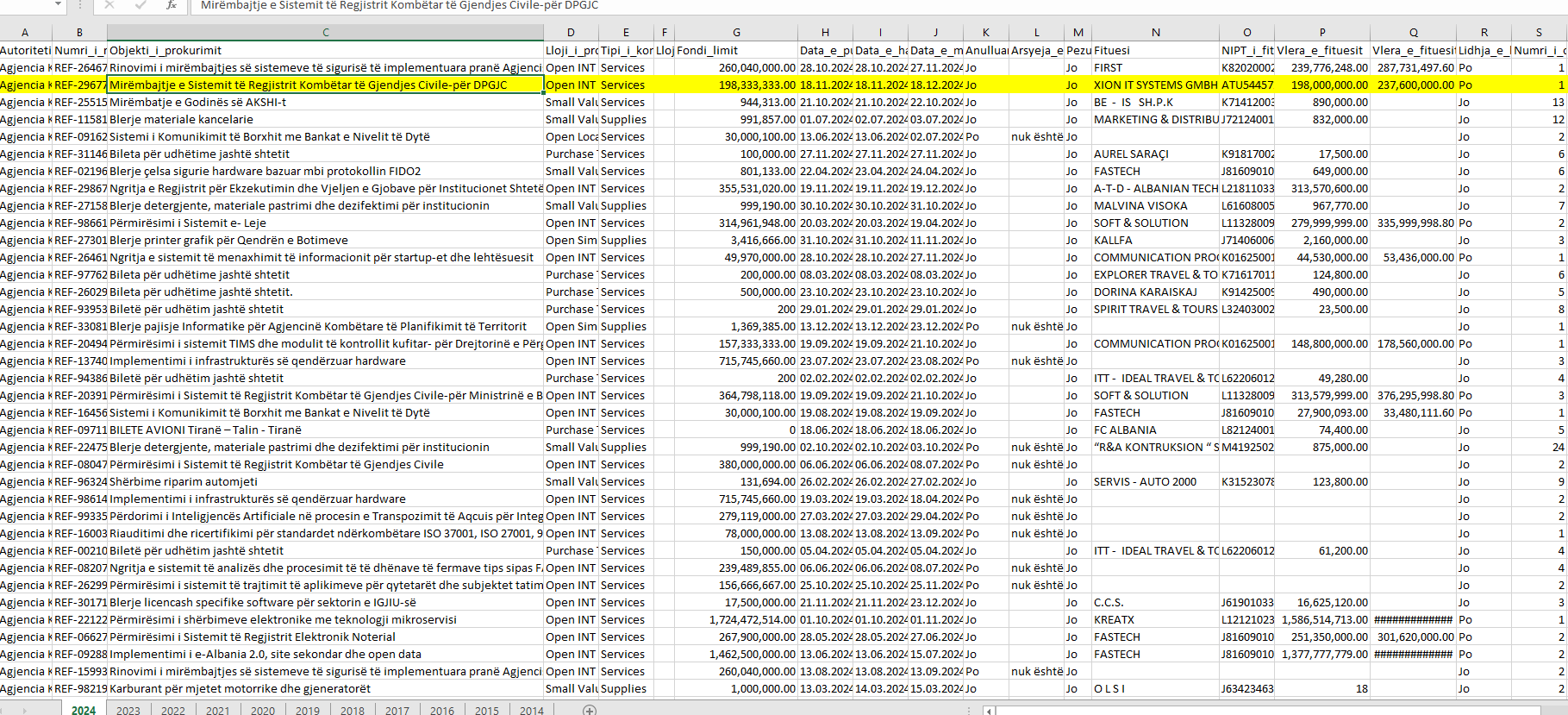
Task: Switch to the 2023 sheet tab
Action: pos(128,710)
